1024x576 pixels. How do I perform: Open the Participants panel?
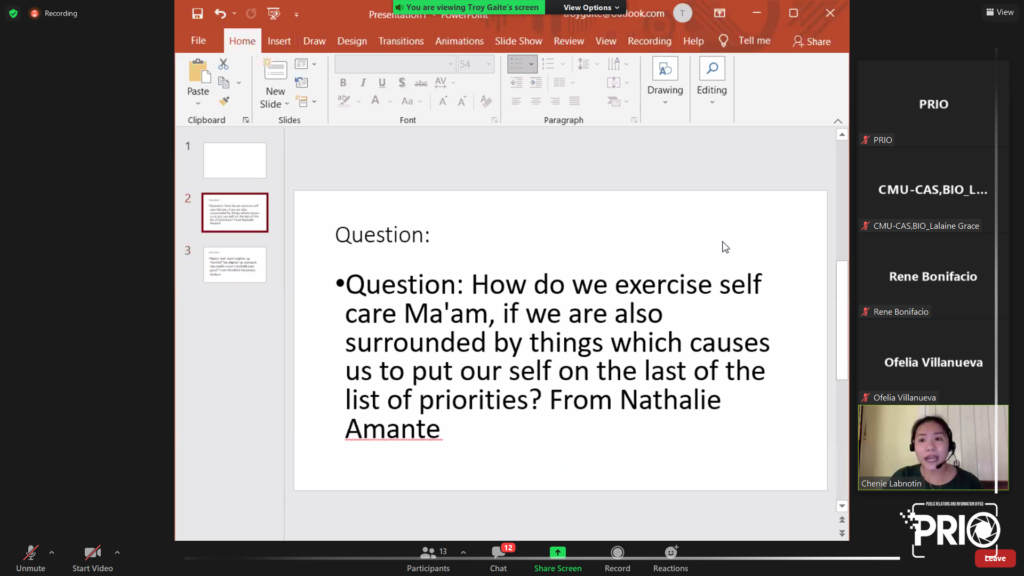tap(428, 553)
